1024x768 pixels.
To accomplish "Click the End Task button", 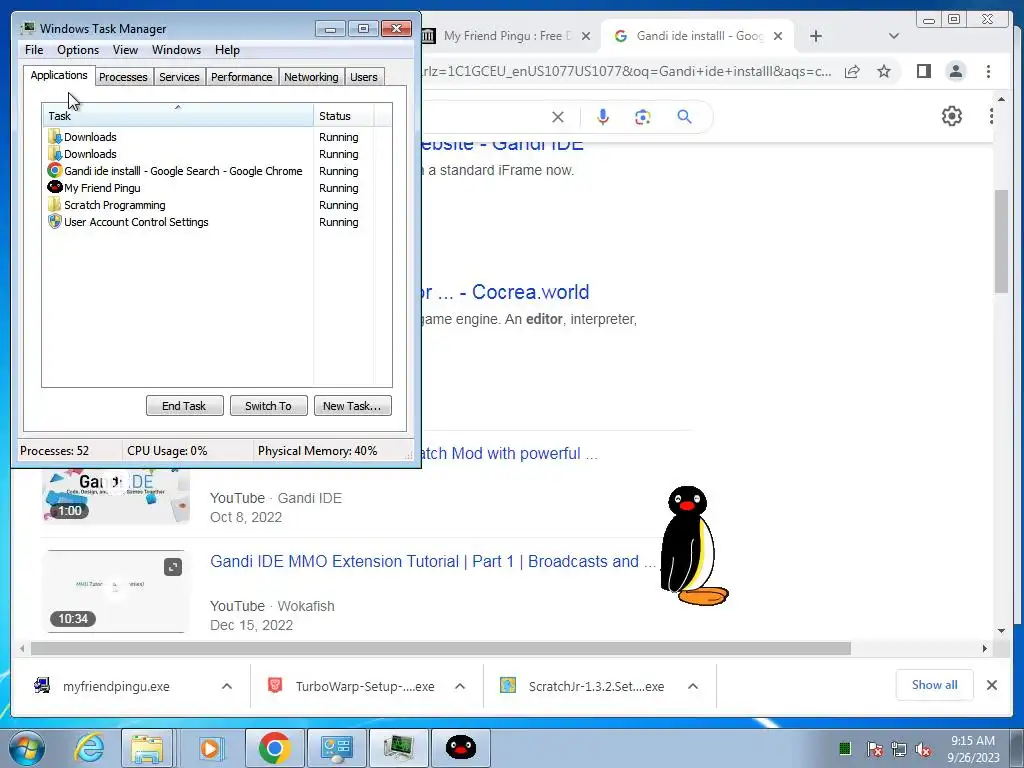I will pyautogui.click(x=184, y=406).
